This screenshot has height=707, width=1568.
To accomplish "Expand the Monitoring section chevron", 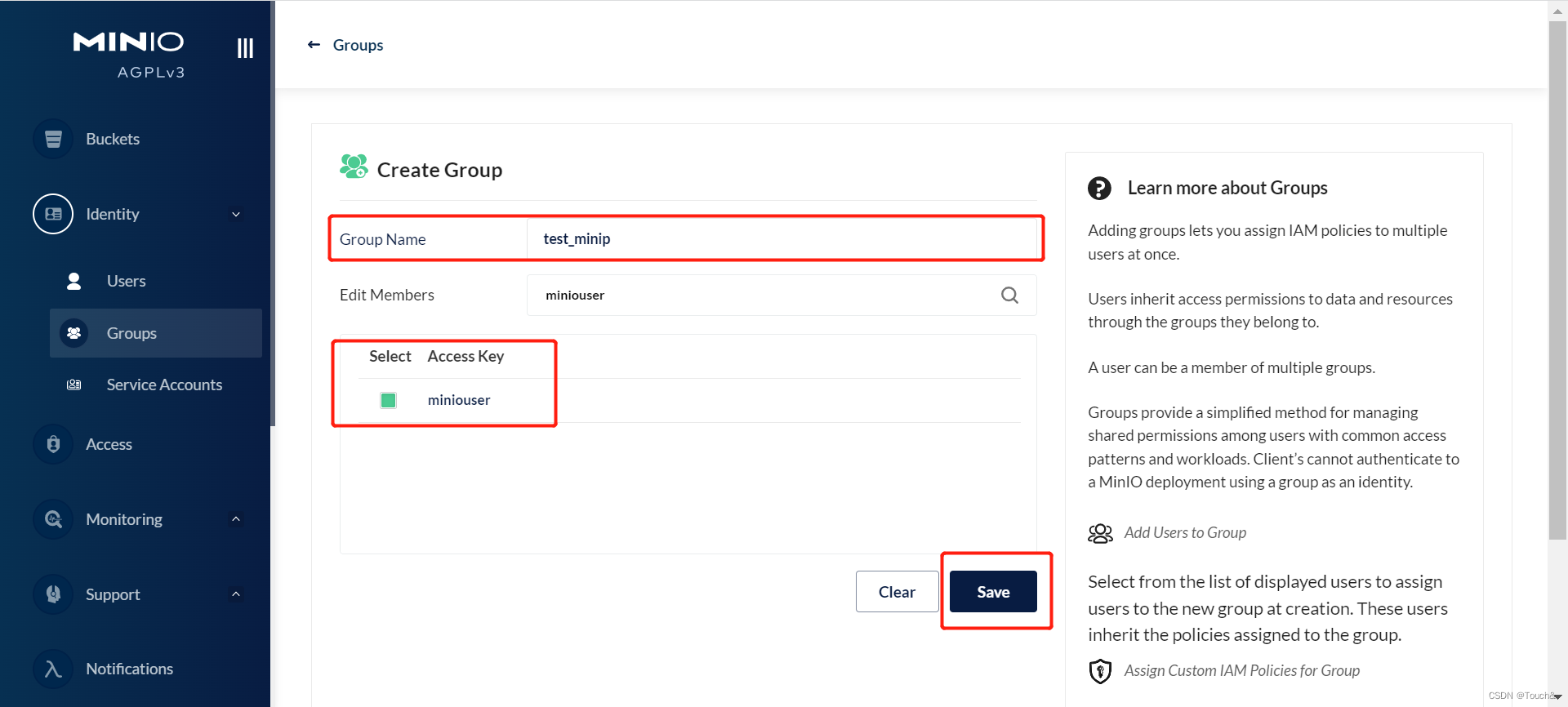I will tap(236, 519).
